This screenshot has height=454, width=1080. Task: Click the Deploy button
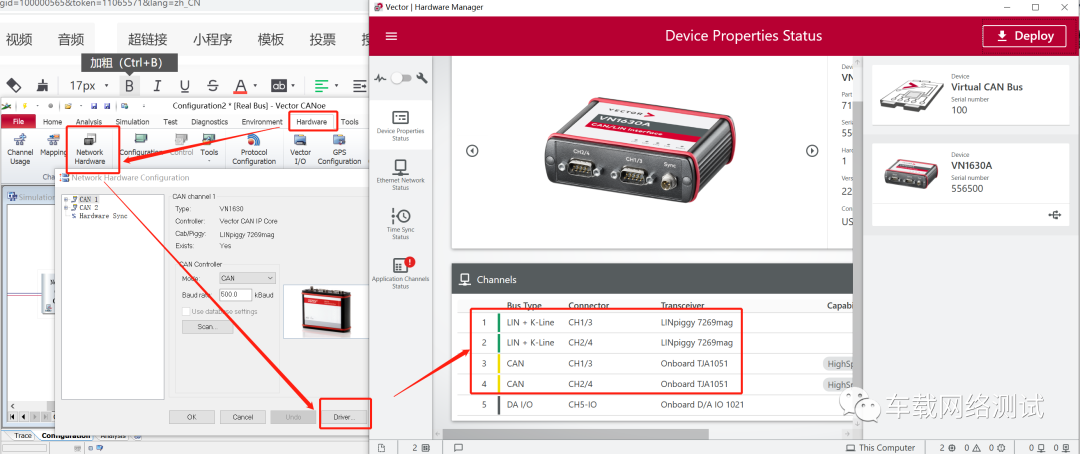[x=1025, y=36]
